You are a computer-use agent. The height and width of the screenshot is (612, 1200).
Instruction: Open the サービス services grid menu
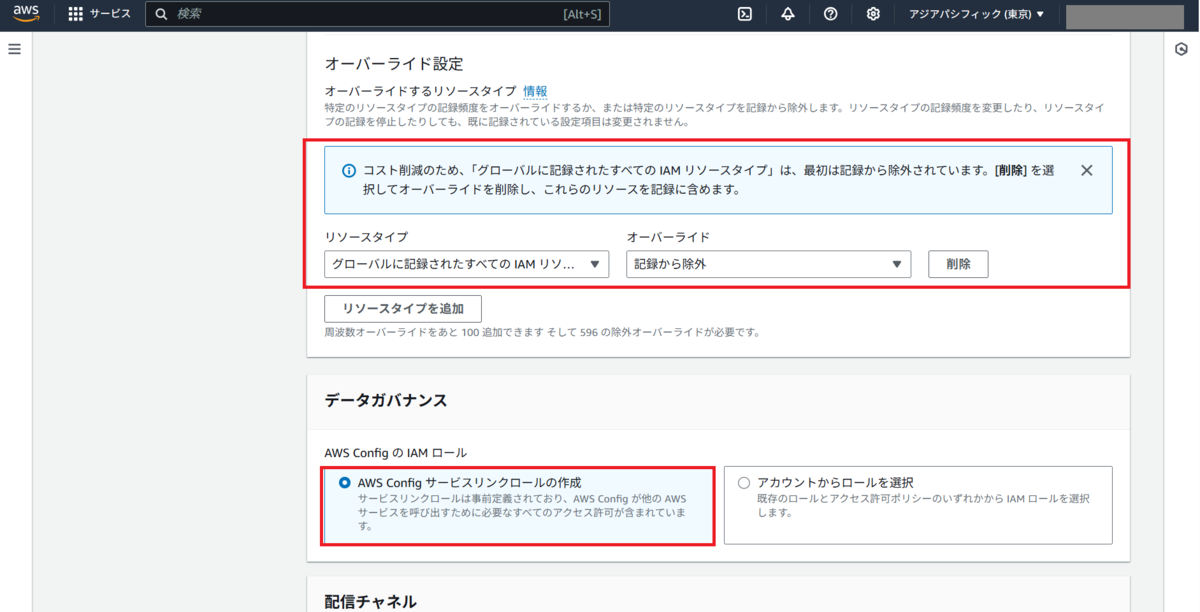tap(99, 14)
